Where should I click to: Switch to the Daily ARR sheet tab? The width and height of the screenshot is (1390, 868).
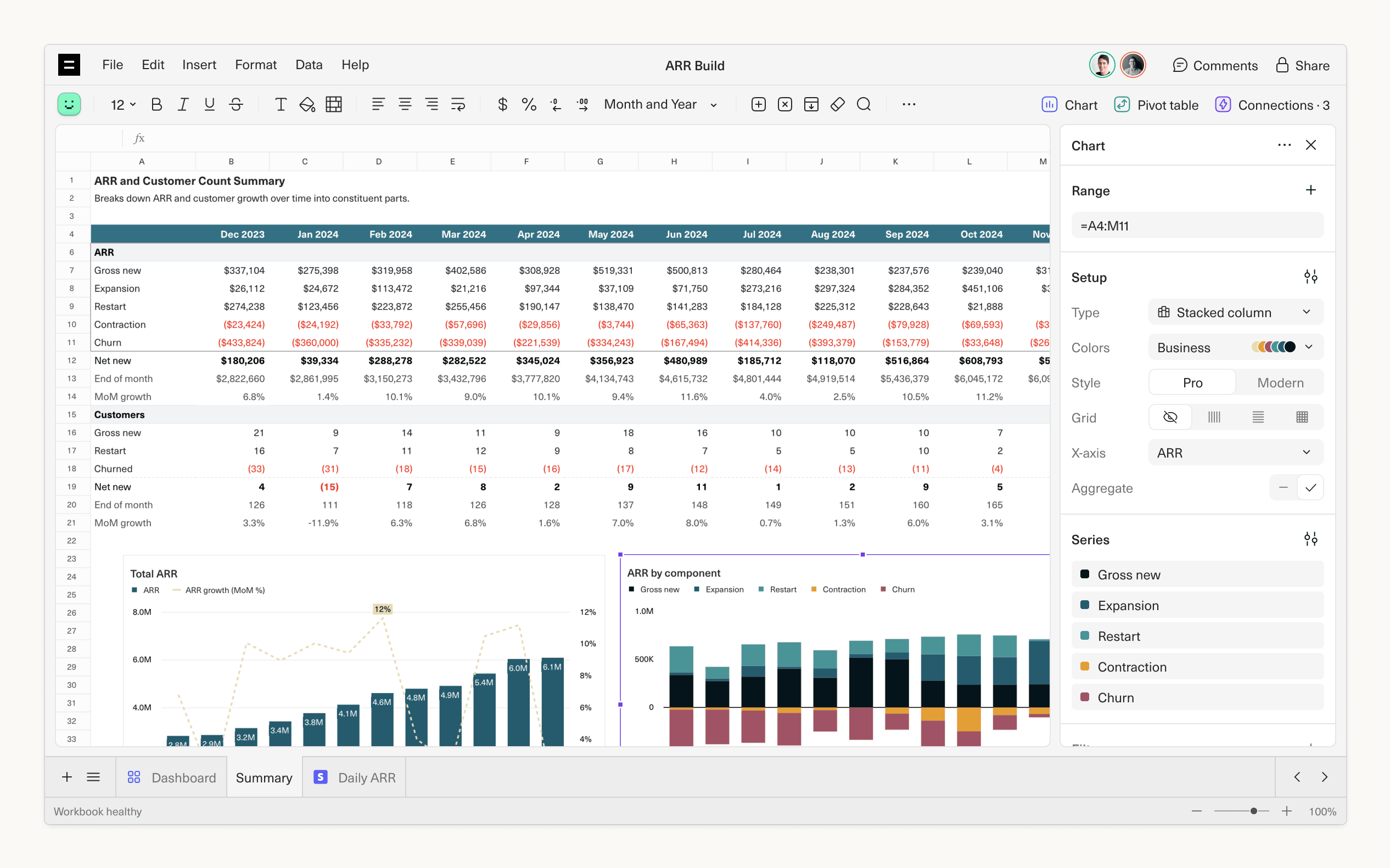point(366,777)
